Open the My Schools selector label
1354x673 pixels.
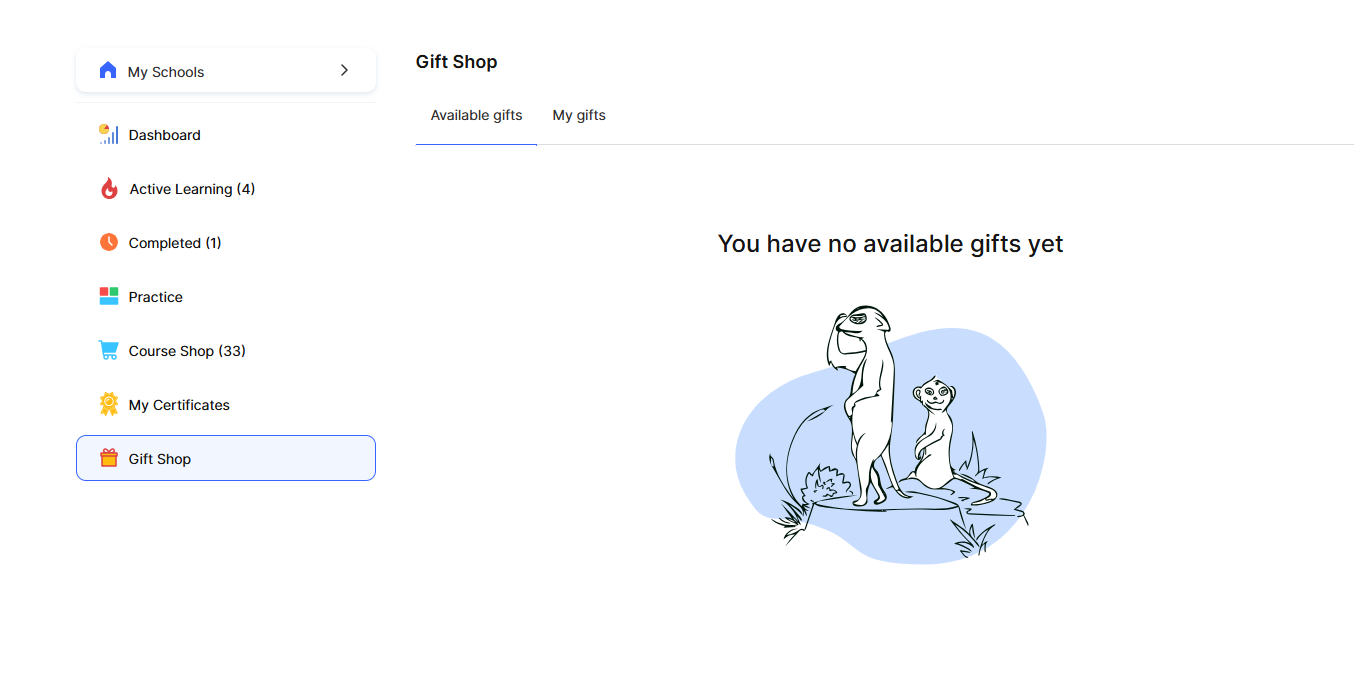tap(166, 72)
